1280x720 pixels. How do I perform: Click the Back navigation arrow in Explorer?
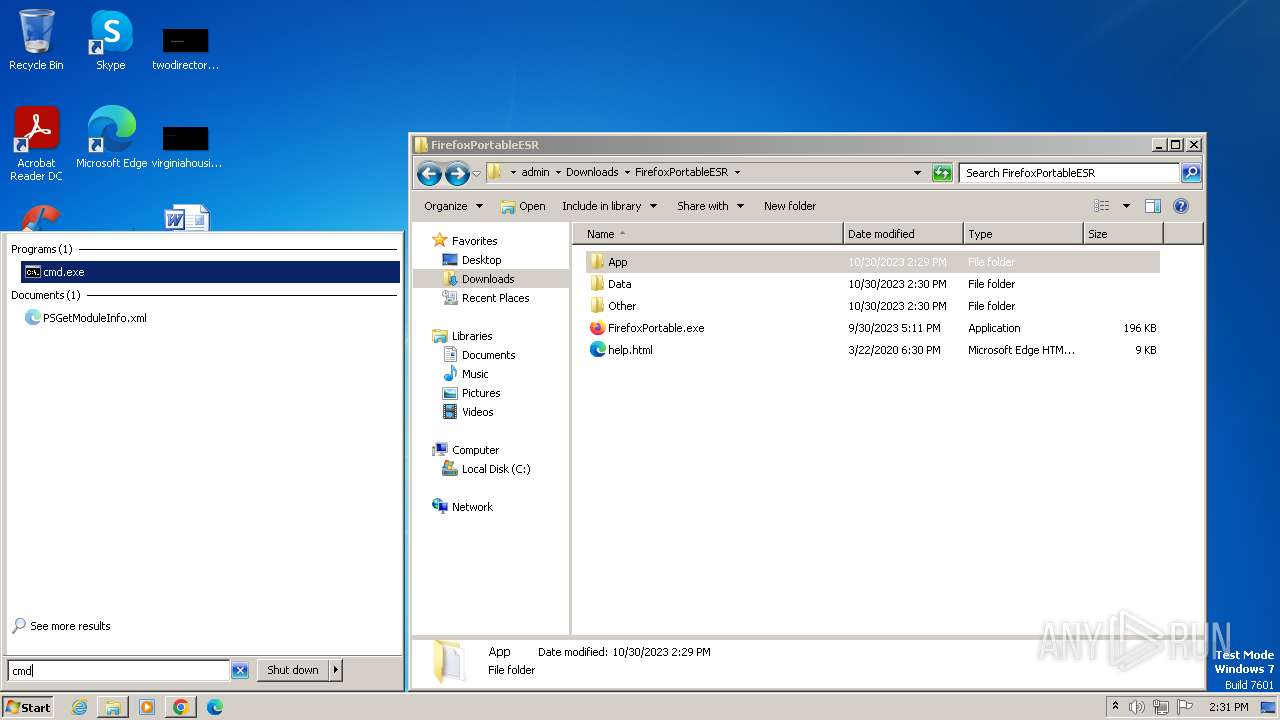tap(429, 174)
